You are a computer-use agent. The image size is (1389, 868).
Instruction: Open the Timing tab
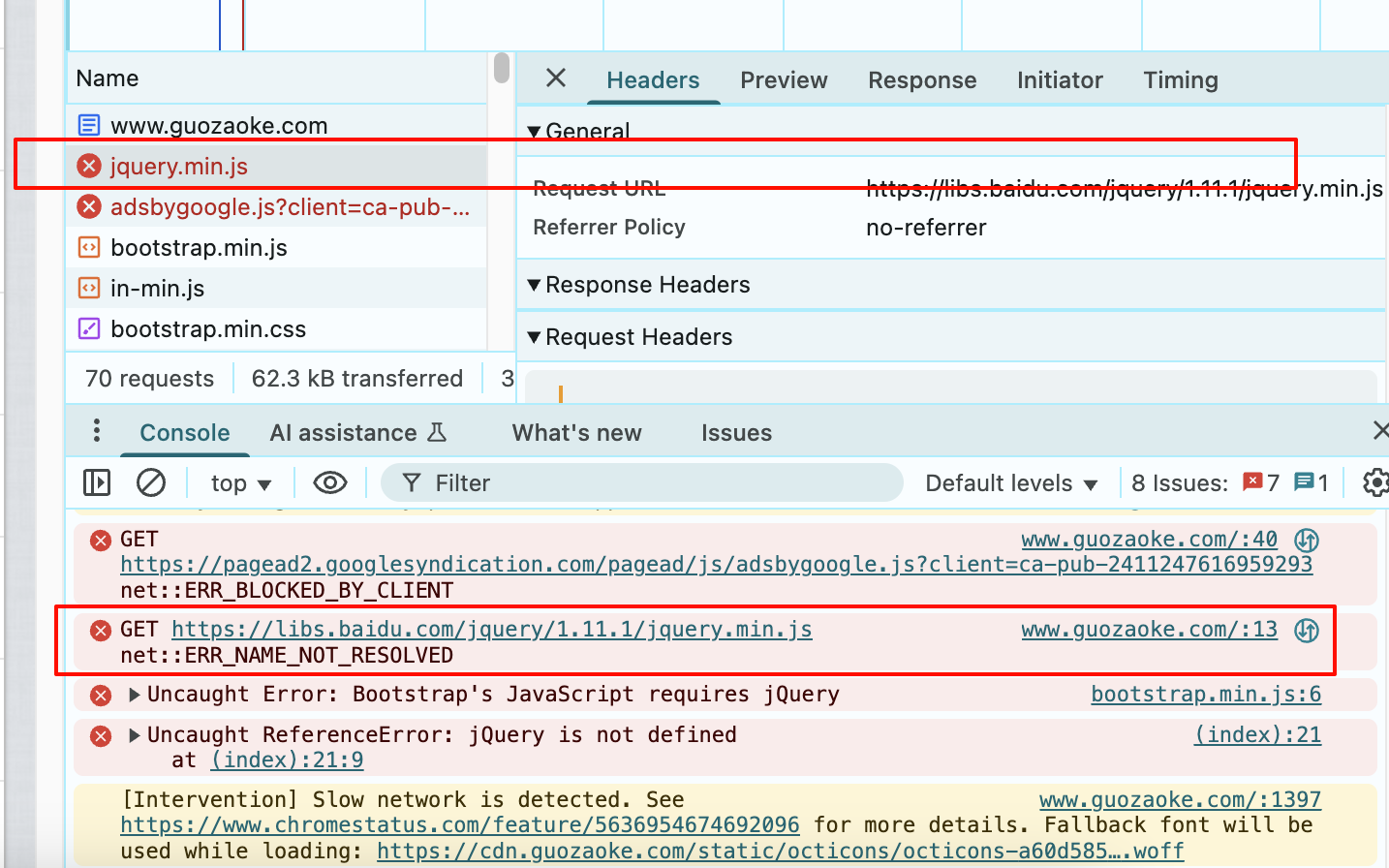point(1181,80)
